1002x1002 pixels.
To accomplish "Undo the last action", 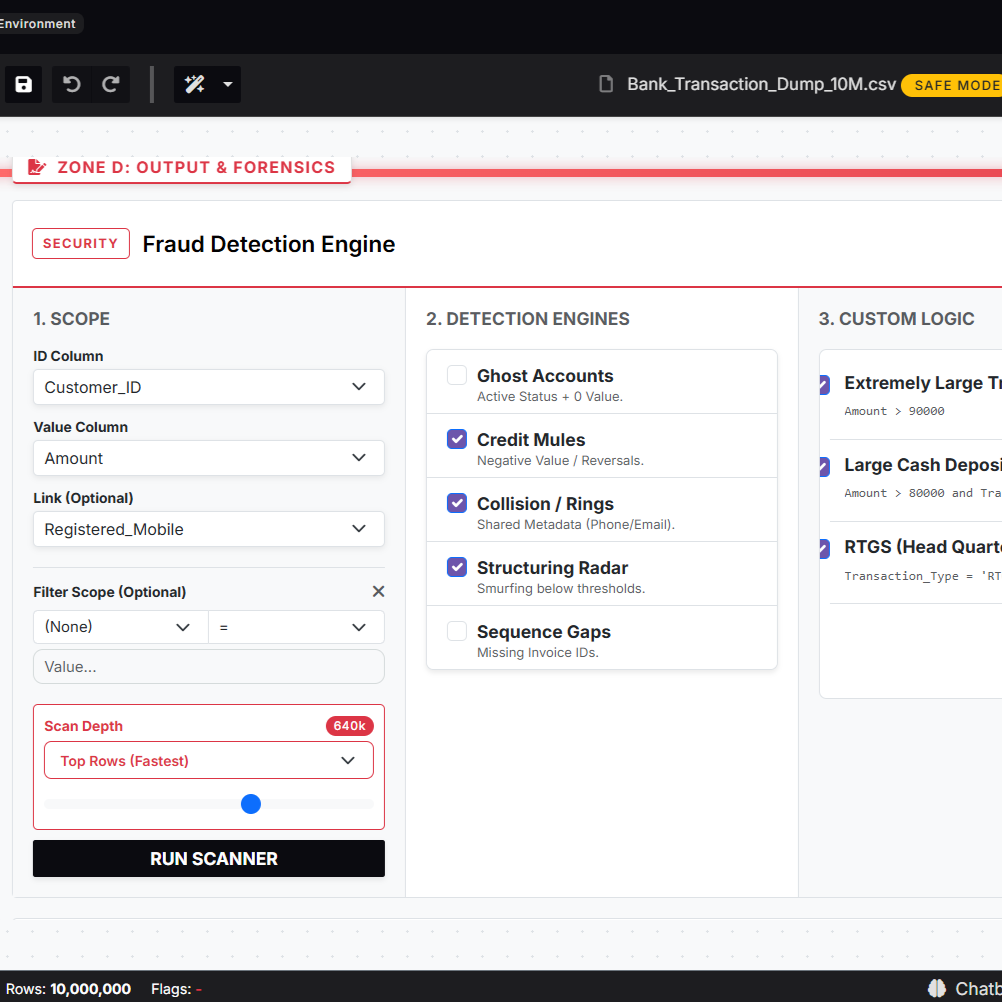I will point(72,85).
